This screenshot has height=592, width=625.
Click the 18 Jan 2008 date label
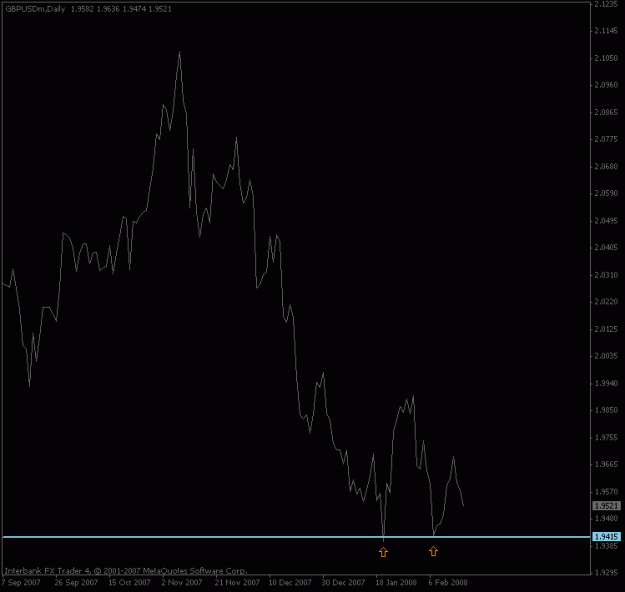pyautogui.click(x=396, y=582)
